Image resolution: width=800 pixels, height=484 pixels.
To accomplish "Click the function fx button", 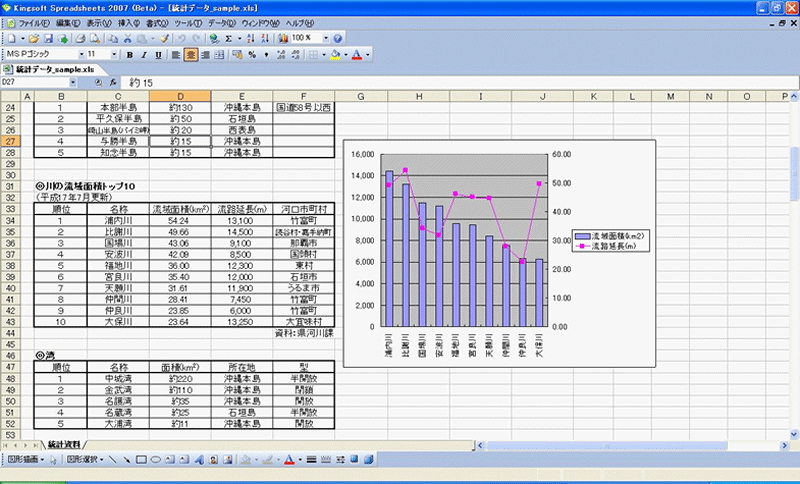I will click(113, 82).
